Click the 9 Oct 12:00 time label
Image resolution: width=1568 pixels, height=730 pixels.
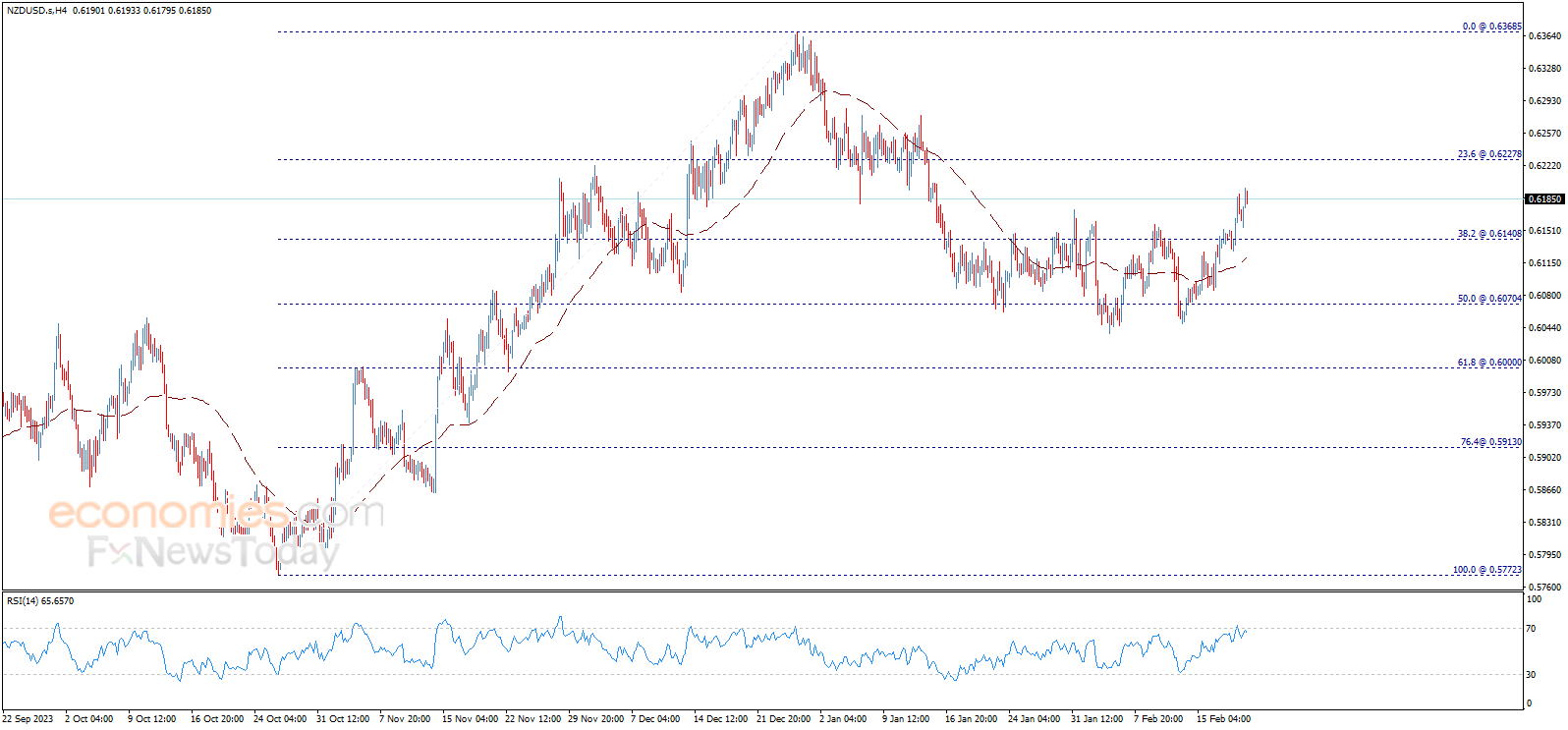151,719
